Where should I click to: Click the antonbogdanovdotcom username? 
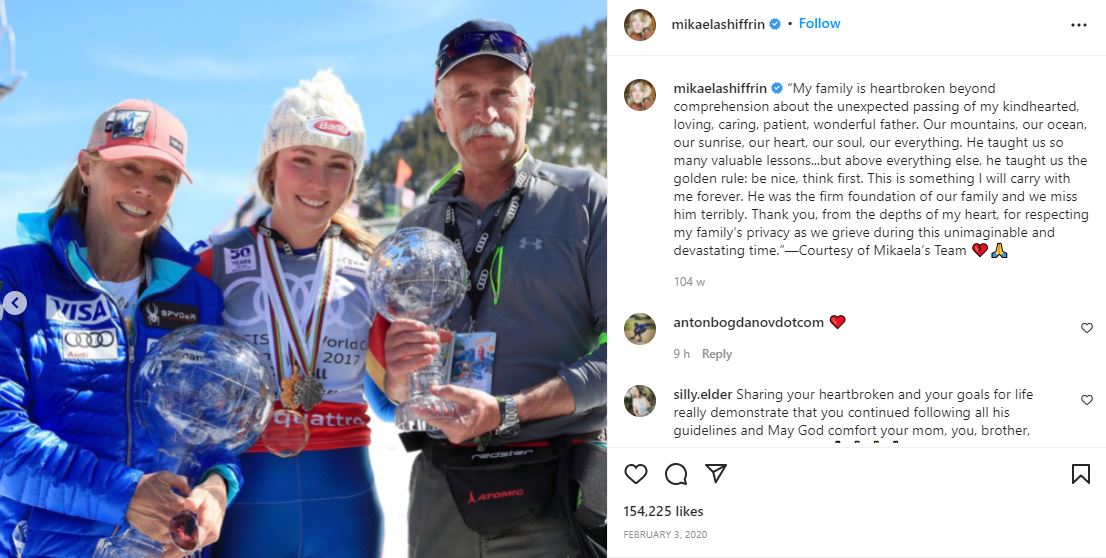[x=748, y=322]
